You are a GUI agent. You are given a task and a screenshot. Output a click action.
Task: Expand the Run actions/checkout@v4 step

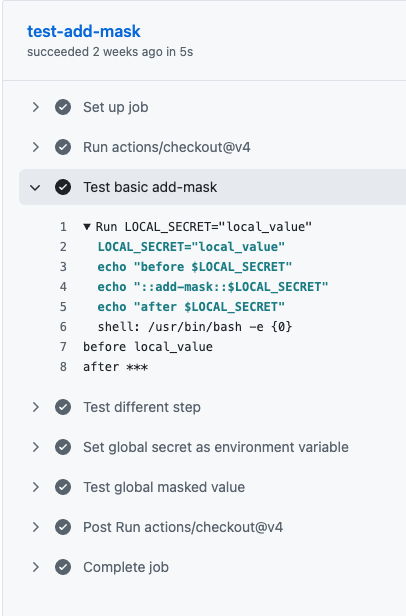35,147
